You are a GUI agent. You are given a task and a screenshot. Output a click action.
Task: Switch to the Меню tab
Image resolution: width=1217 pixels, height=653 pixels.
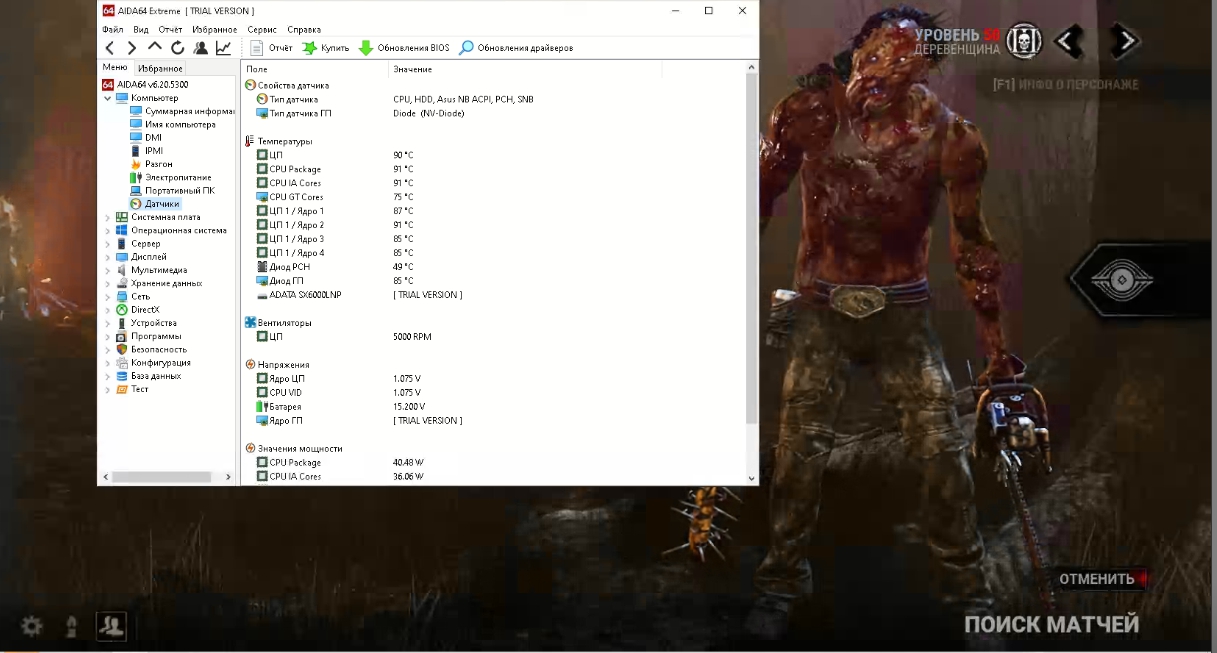115,67
